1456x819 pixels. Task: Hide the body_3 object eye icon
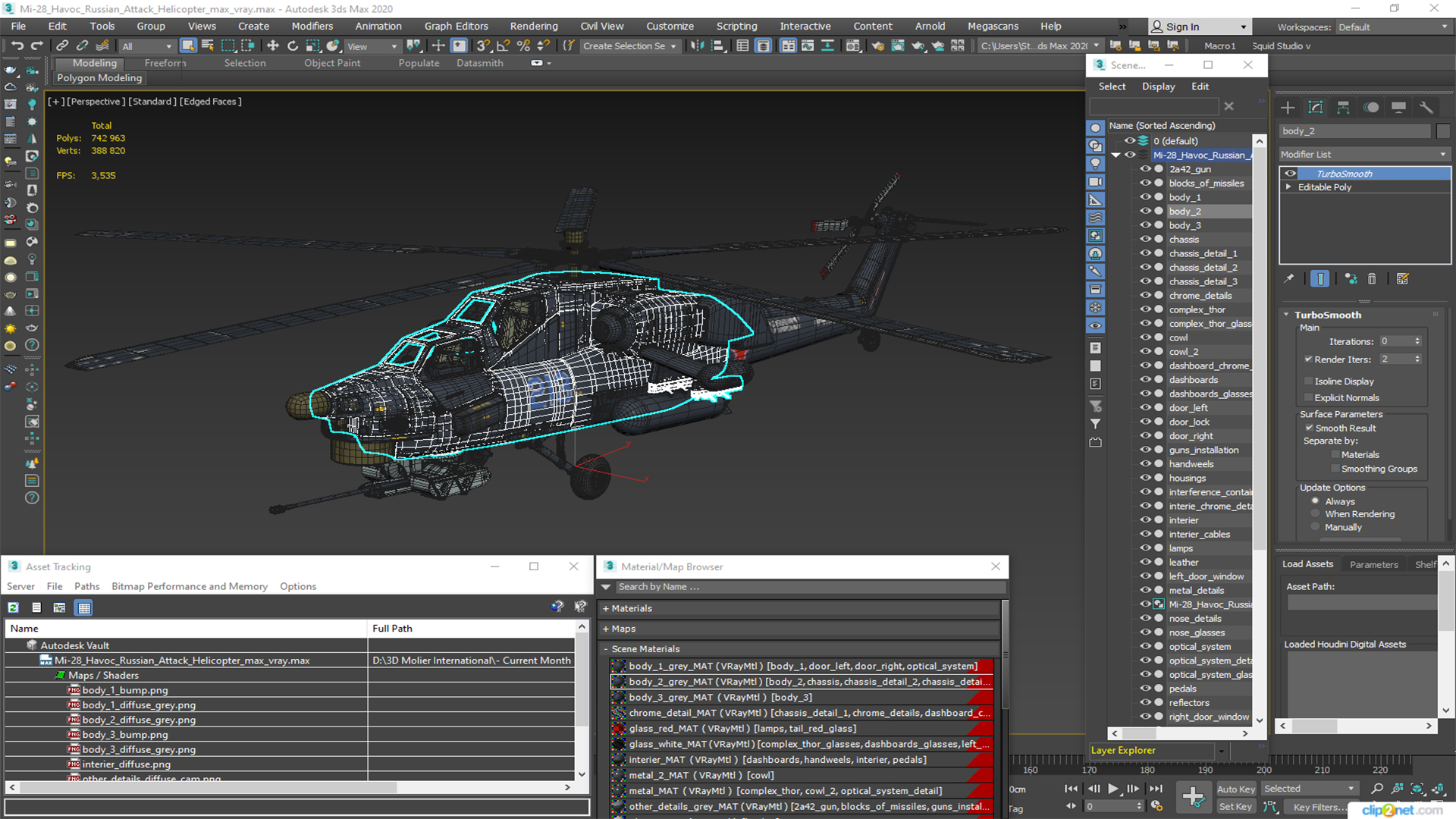[1145, 225]
